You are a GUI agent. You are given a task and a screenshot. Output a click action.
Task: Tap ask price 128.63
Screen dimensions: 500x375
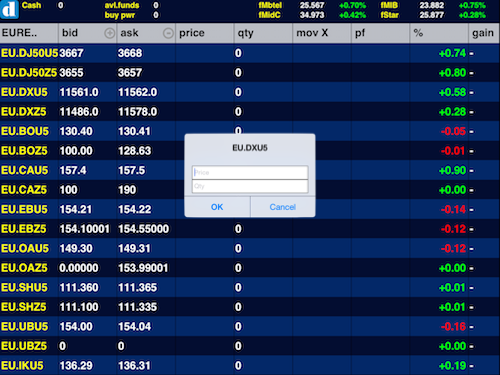click(135, 151)
